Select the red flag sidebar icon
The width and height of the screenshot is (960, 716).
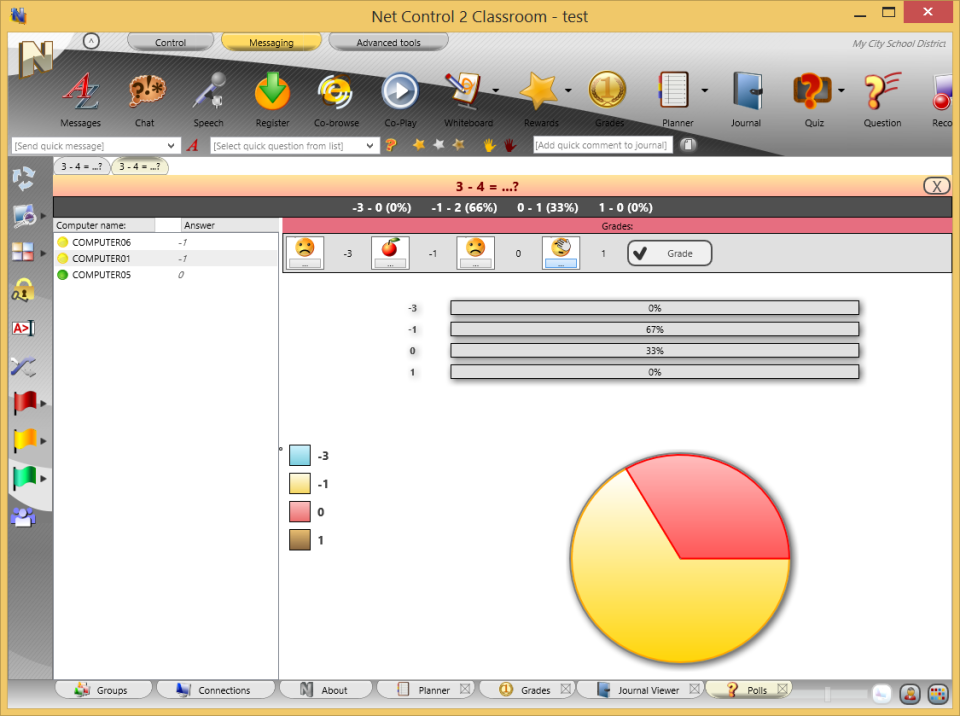click(25, 402)
